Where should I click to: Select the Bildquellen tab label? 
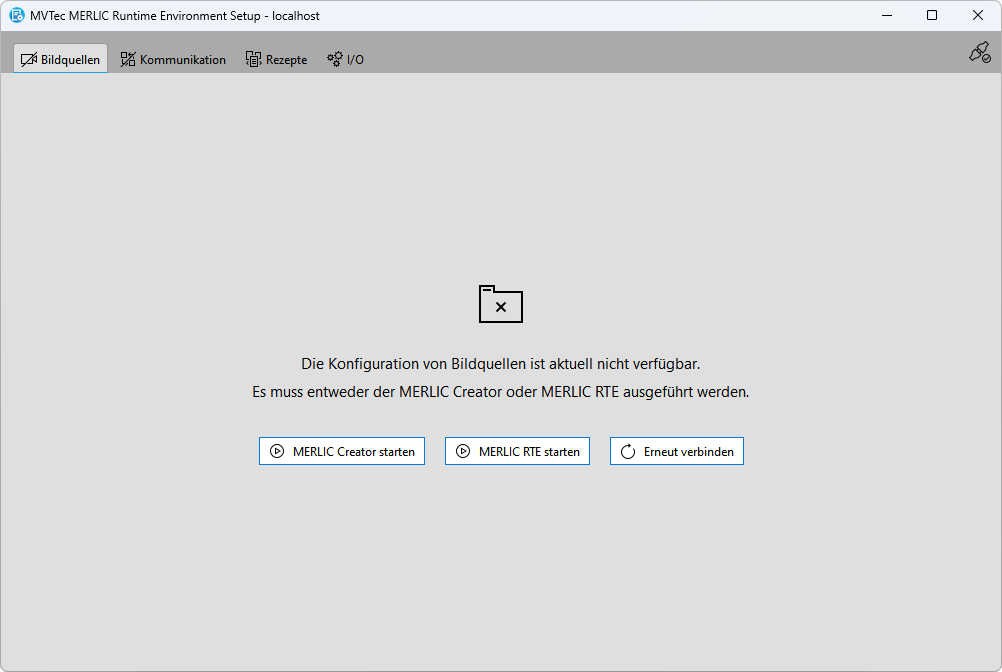[x=70, y=59]
